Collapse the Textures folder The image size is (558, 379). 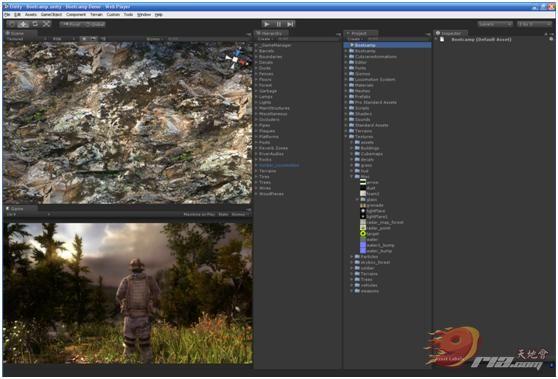coord(346,137)
